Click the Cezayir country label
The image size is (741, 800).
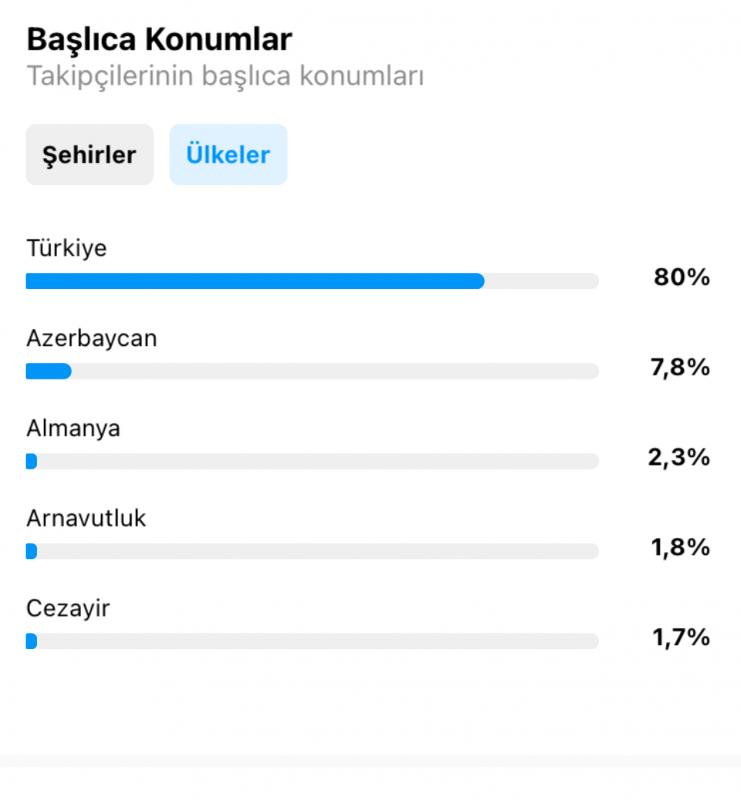(68, 609)
